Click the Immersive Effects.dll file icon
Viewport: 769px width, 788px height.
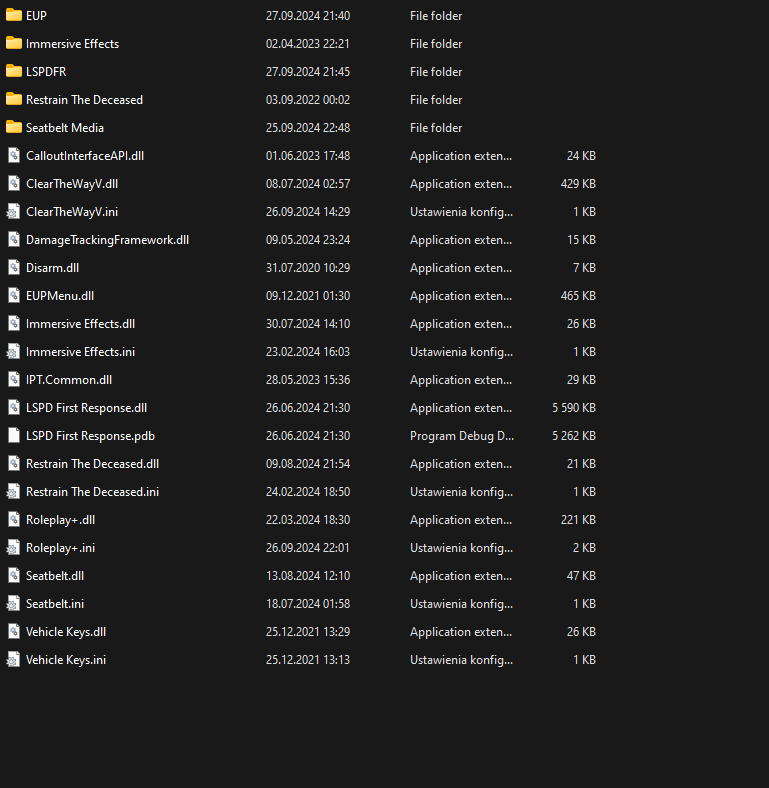14,324
